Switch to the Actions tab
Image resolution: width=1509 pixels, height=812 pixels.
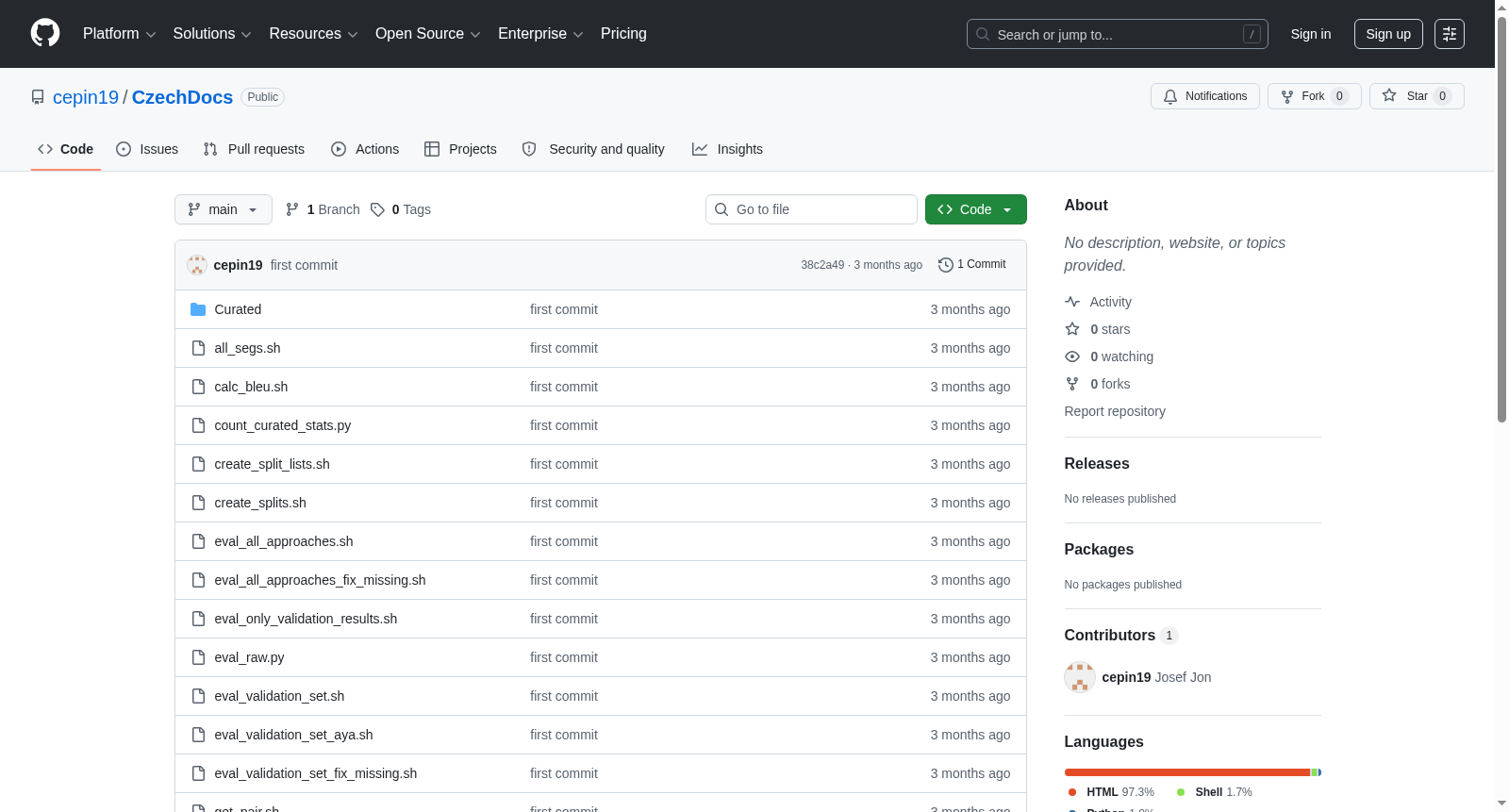click(365, 149)
